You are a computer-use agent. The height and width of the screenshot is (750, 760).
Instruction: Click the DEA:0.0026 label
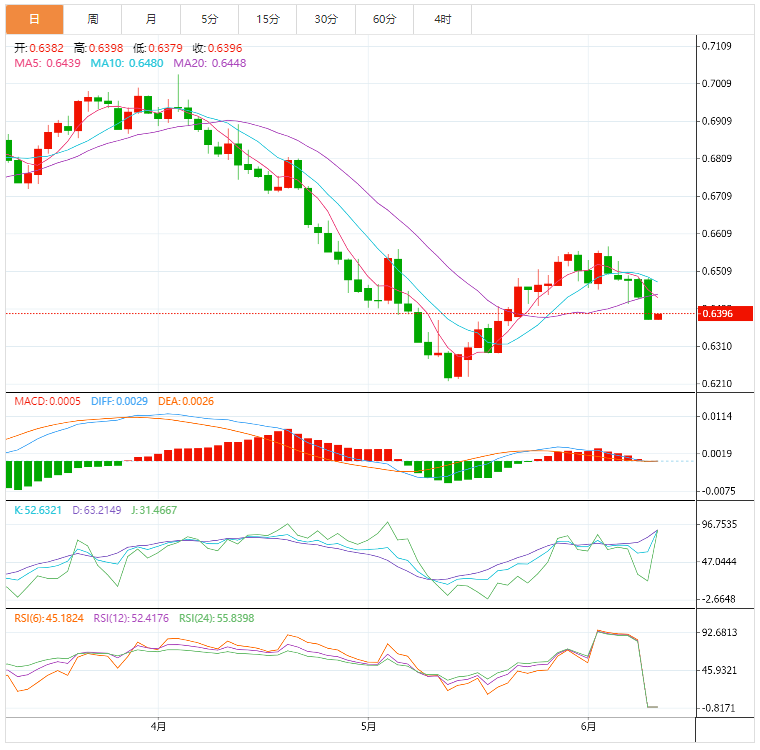click(186, 401)
